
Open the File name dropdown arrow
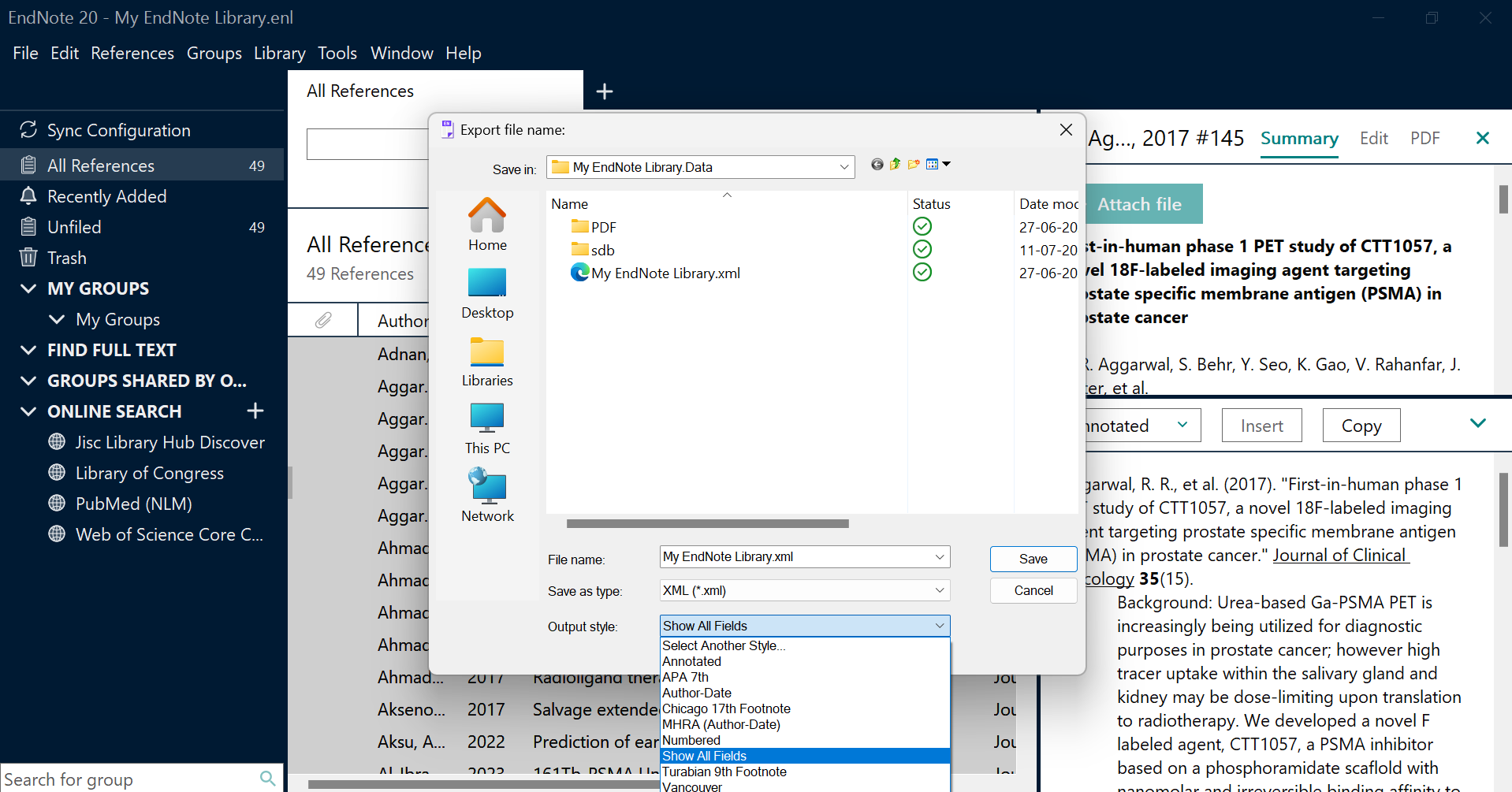click(940, 556)
